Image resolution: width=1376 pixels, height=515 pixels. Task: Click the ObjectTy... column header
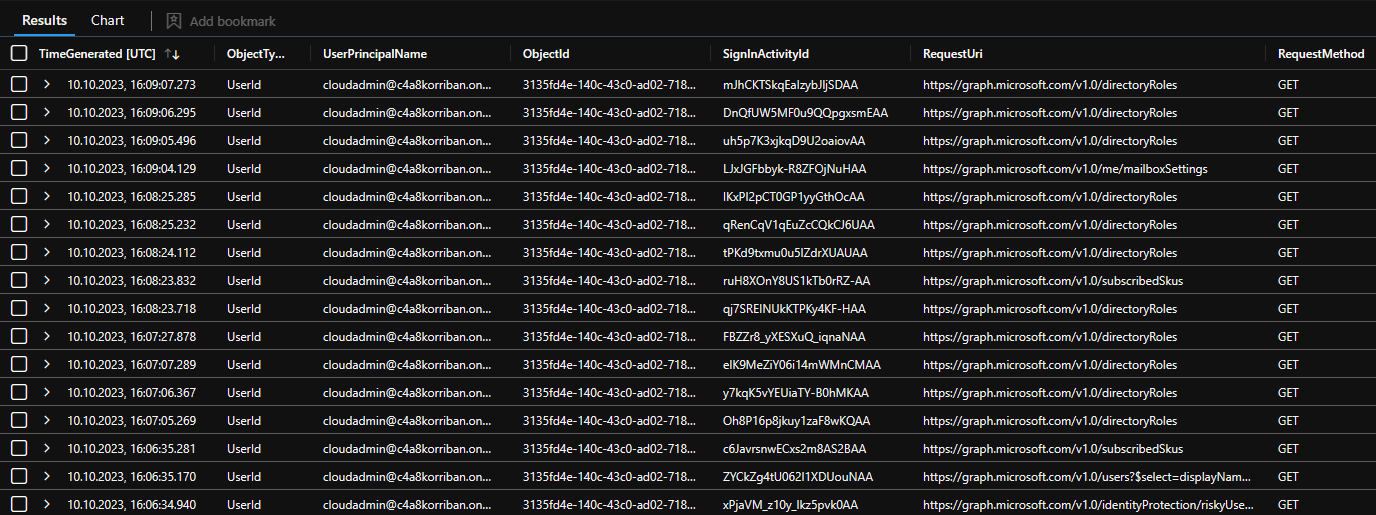[x=255, y=54]
